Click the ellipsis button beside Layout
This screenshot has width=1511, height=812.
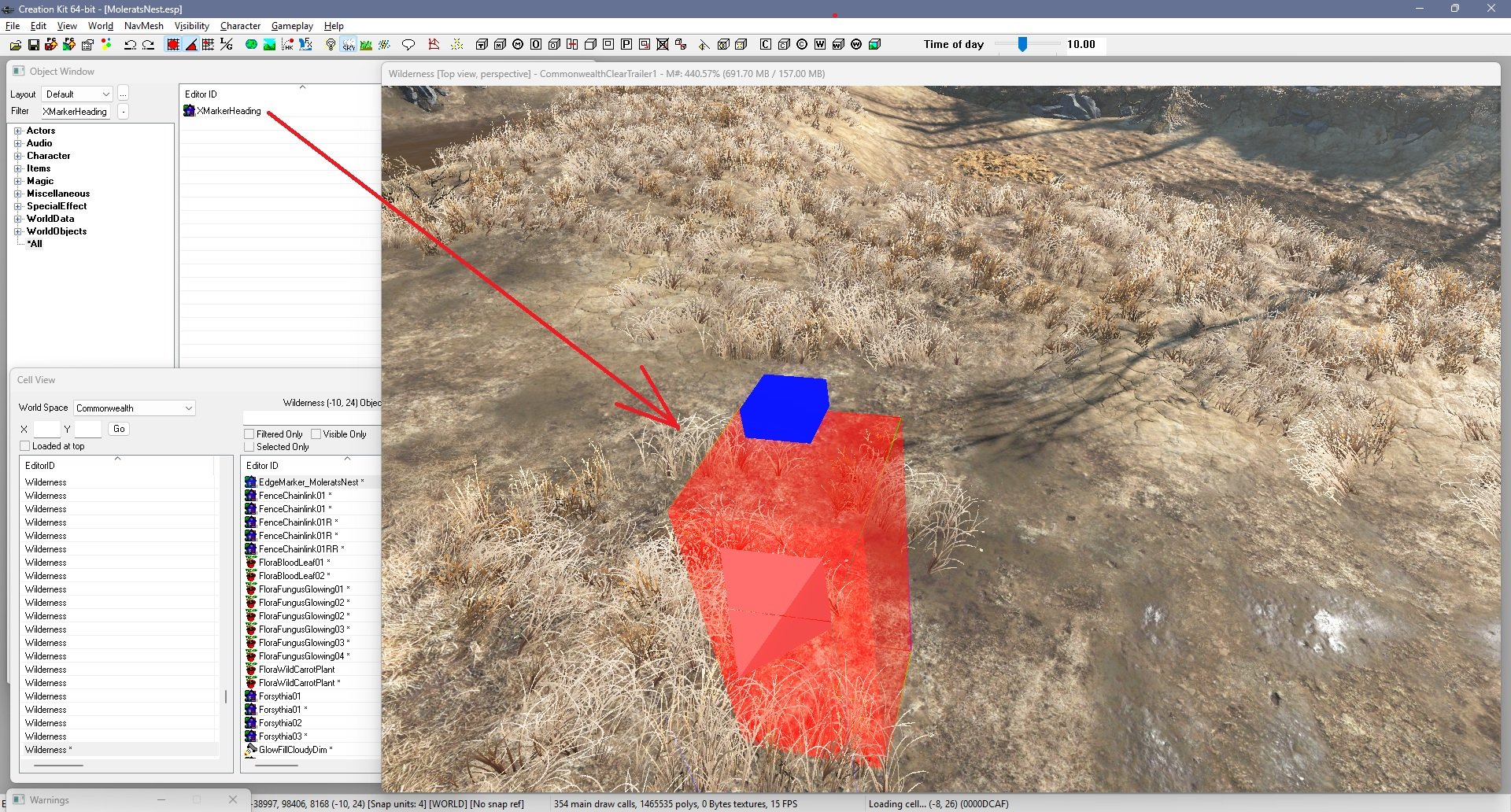[x=123, y=94]
